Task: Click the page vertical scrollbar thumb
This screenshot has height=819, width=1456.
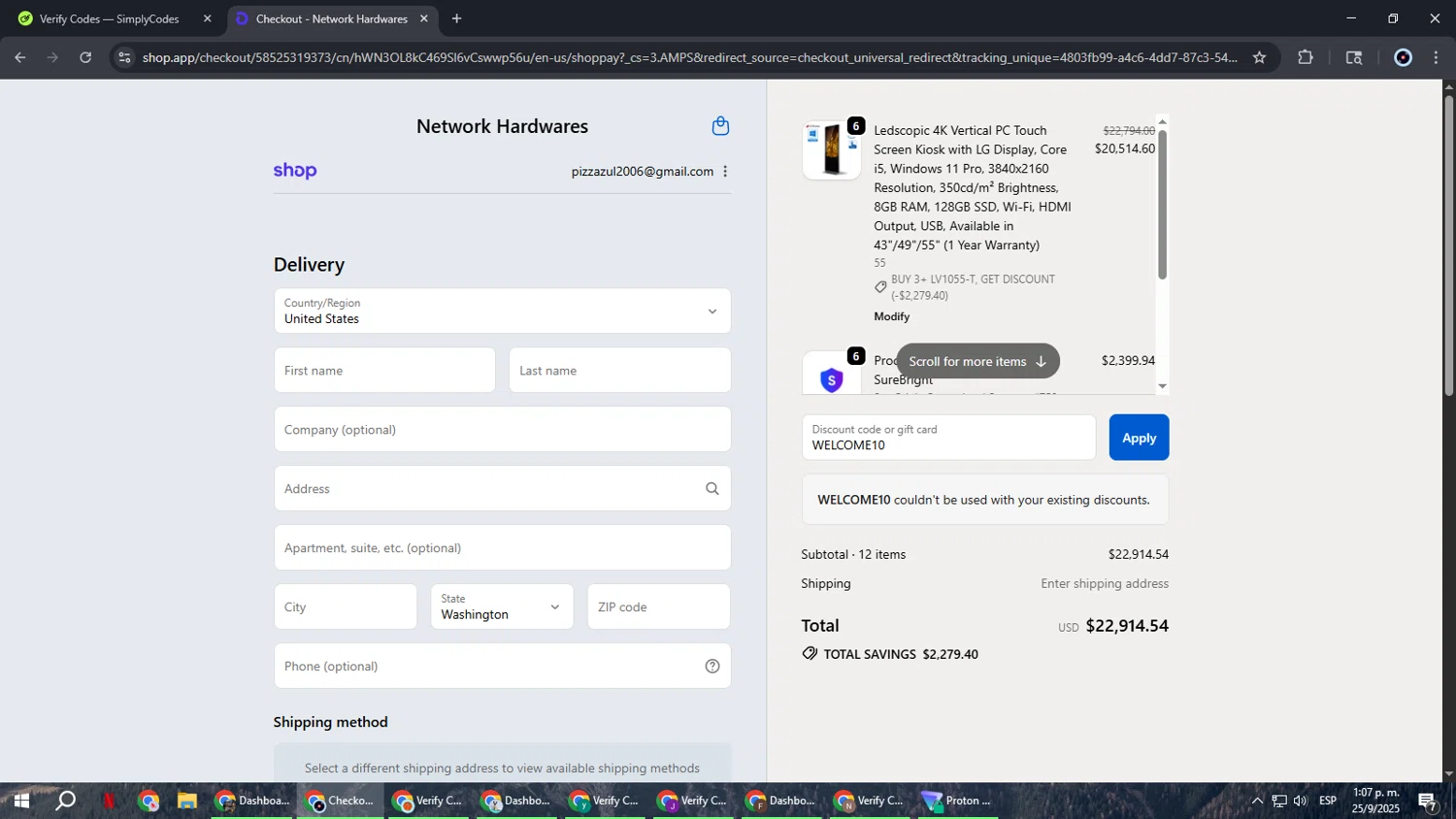Action: 1448,245
